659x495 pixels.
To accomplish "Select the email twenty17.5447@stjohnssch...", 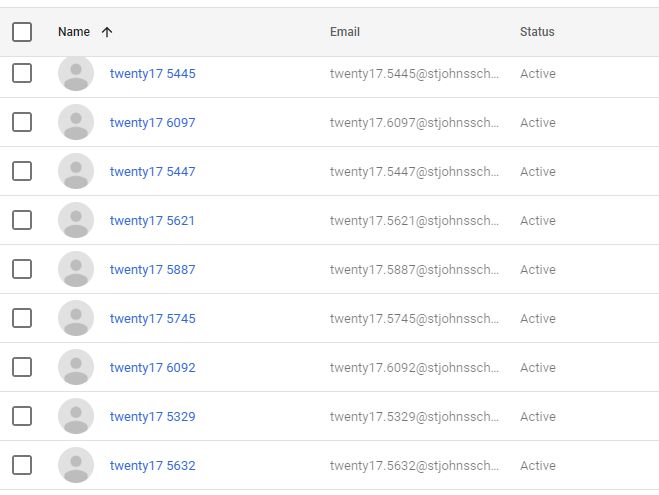I will click(x=414, y=172).
